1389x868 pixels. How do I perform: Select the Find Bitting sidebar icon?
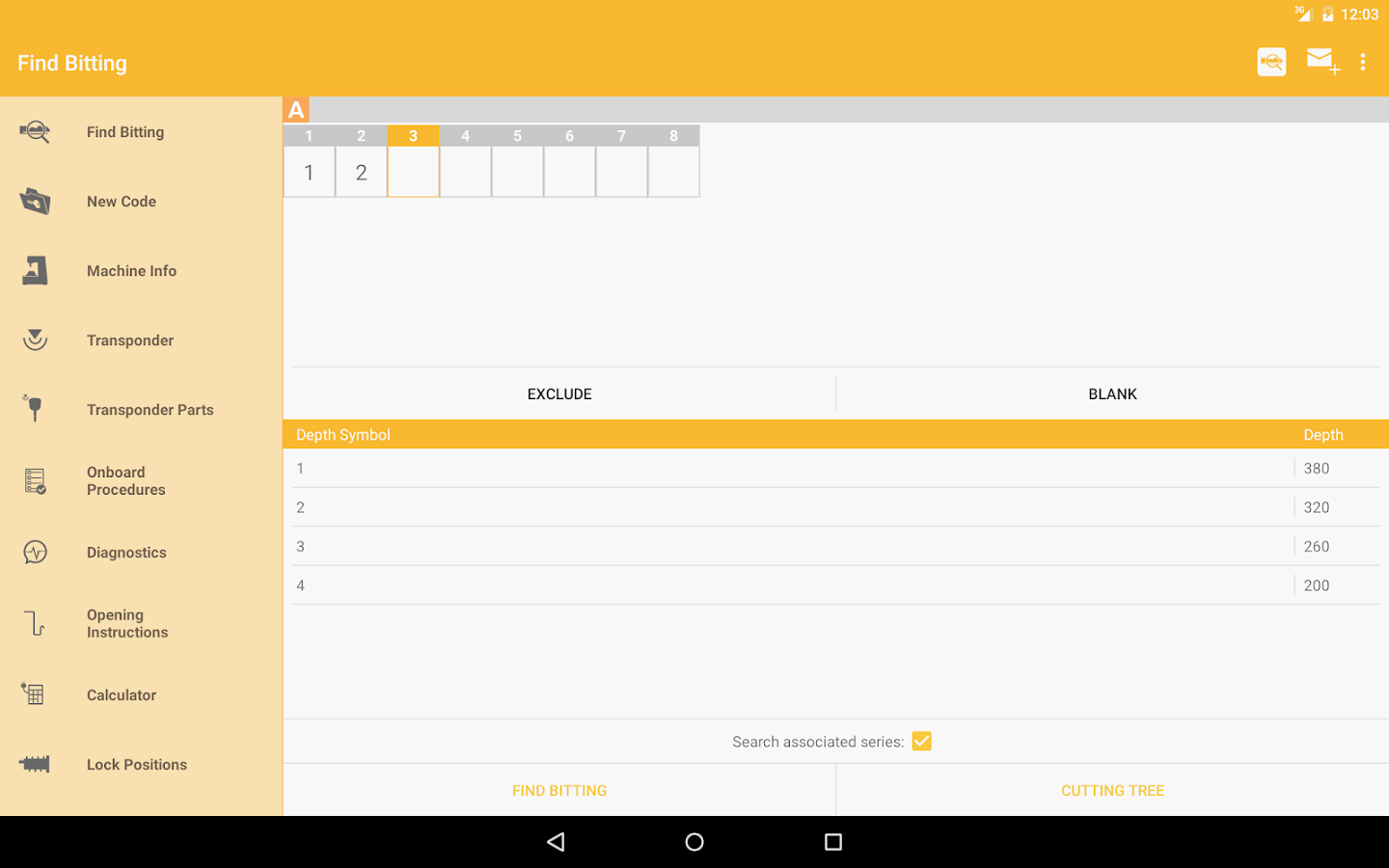pyautogui.click(x=35, y=131)
